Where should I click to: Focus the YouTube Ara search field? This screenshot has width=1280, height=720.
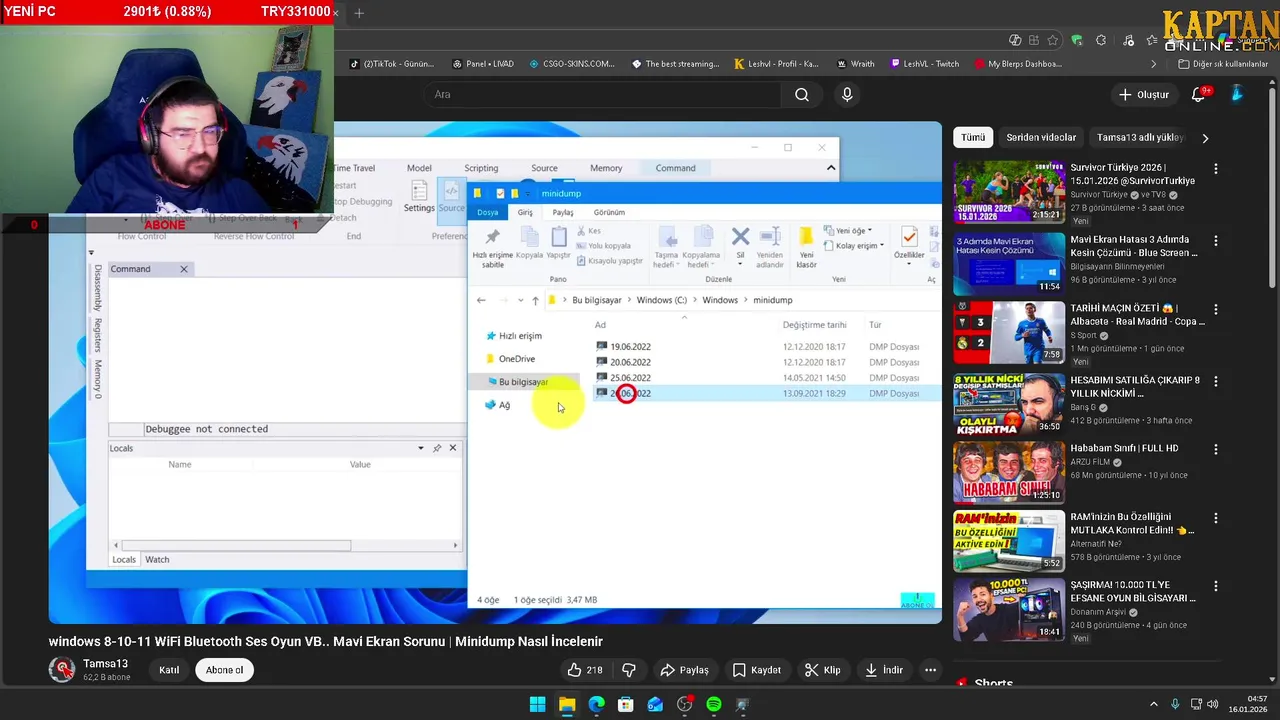pyautogui.click(x=604, y=95)
